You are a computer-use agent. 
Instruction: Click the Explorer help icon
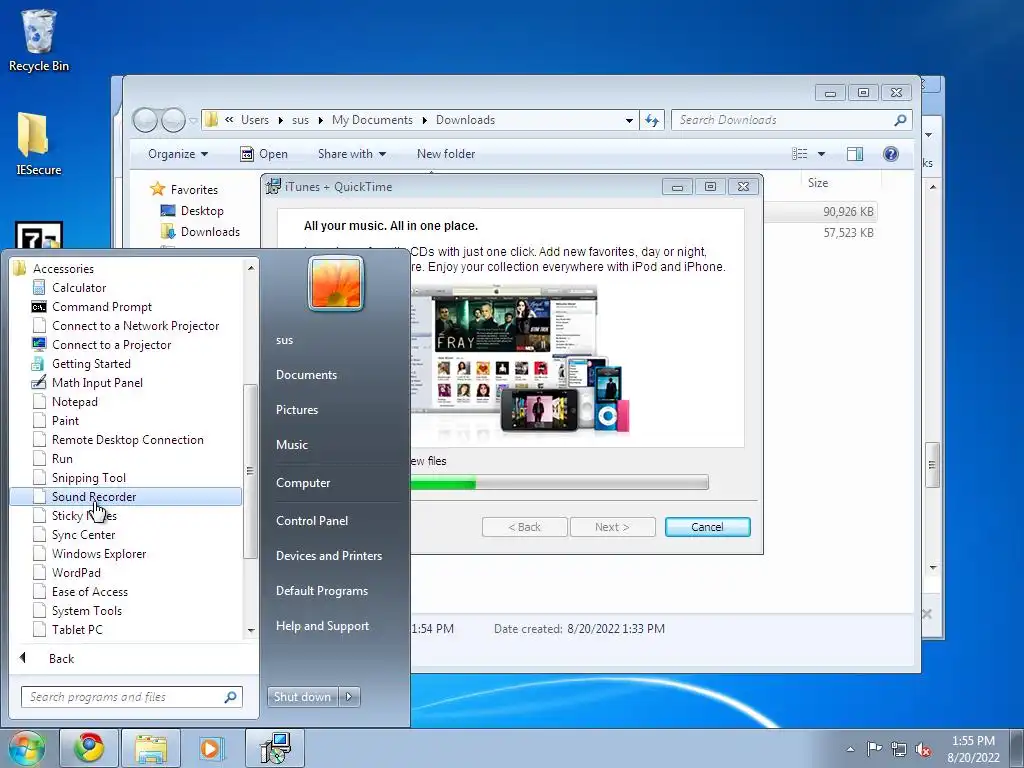click(890, 153)
